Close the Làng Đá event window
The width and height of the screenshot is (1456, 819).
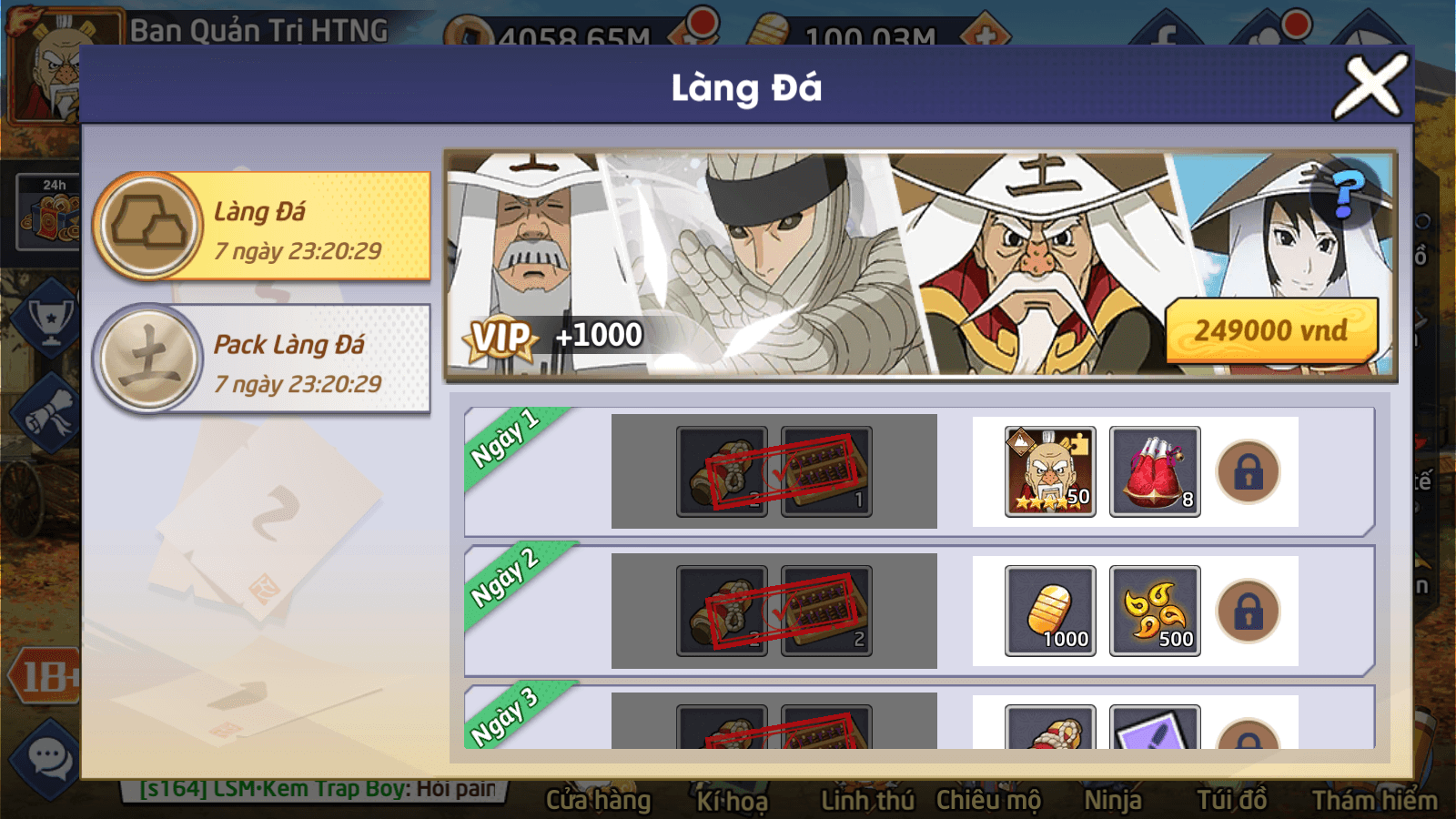[x=1371, y=87]
